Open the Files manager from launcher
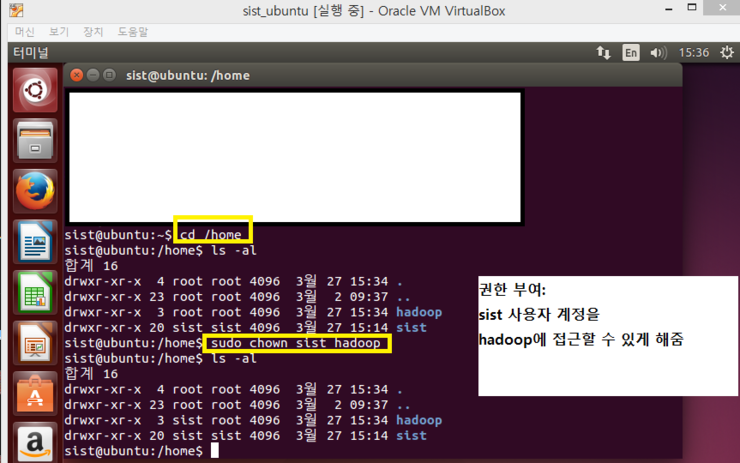This screenshot has height=463, width=740. coord(34,141)
